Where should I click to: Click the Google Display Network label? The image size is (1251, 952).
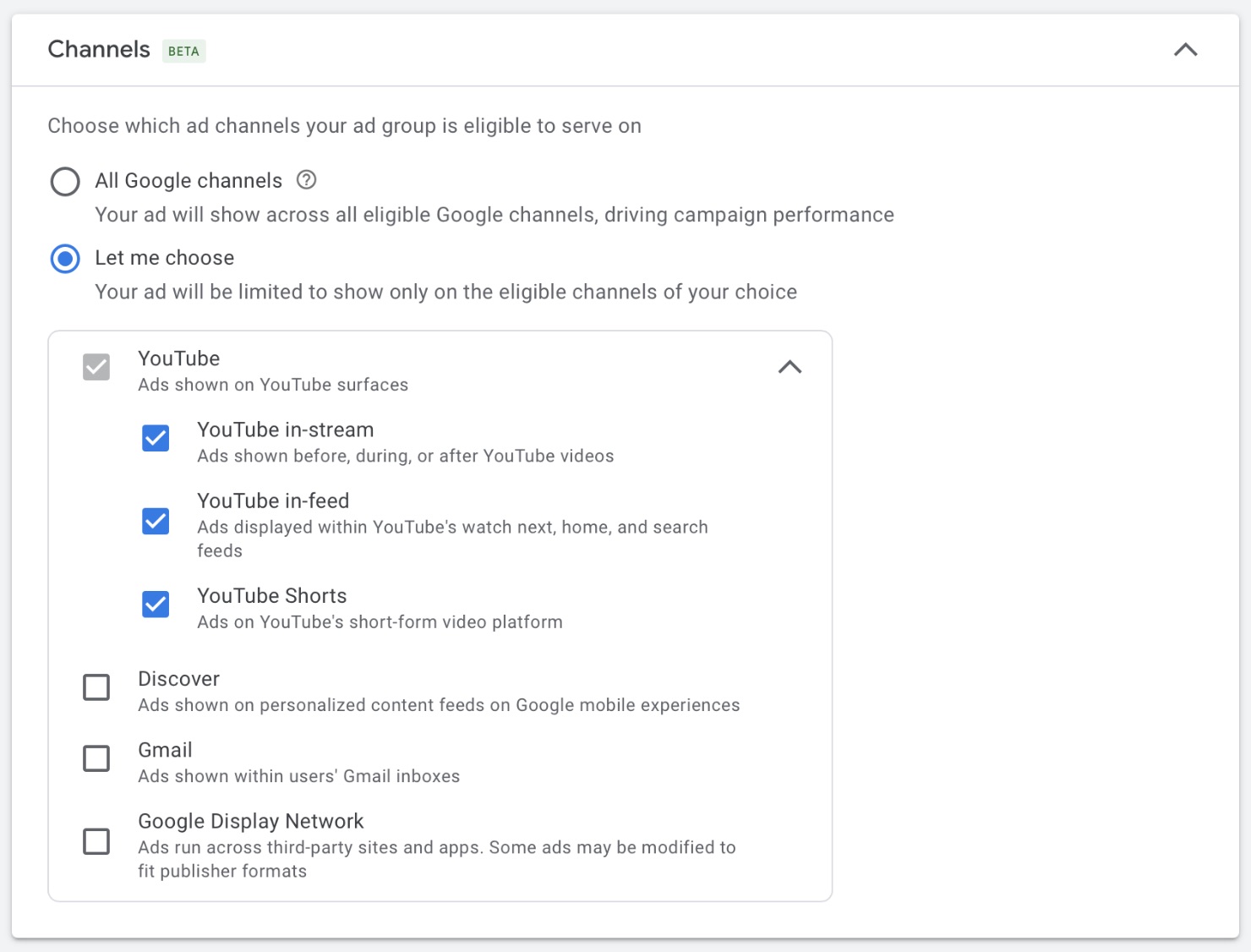250,821
